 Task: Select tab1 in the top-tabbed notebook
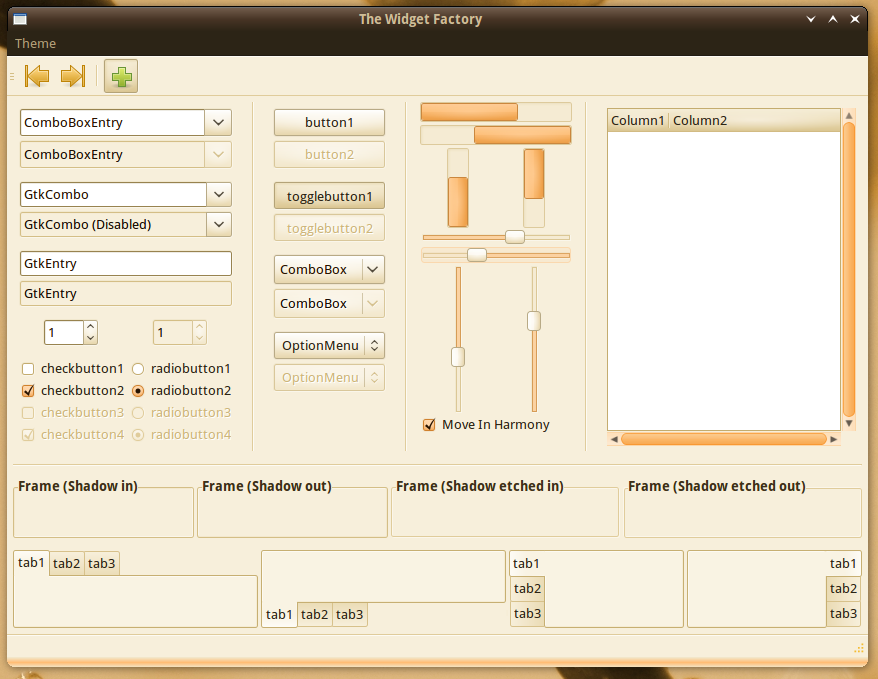[31, 563]
